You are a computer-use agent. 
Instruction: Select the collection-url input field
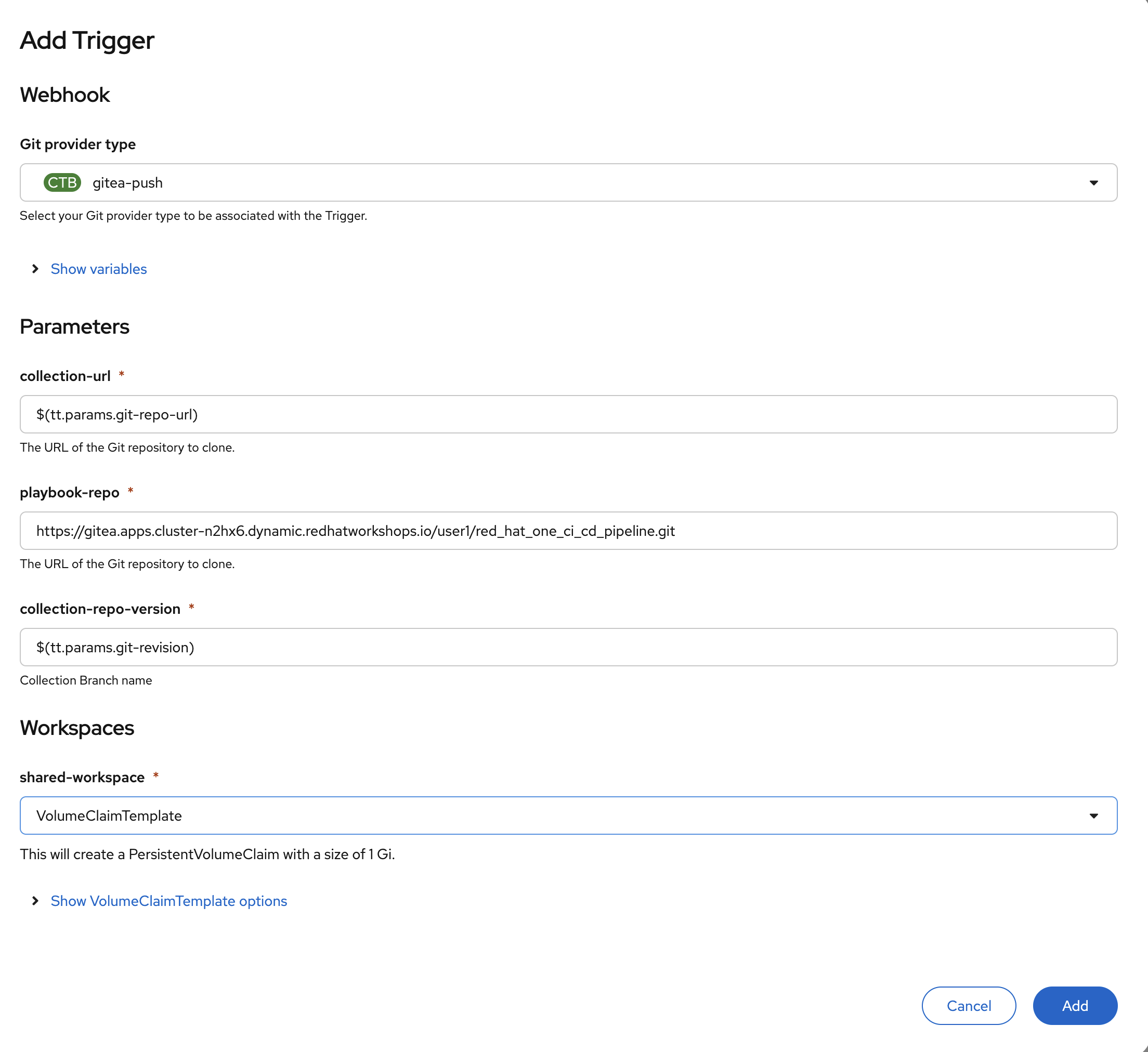568,414
